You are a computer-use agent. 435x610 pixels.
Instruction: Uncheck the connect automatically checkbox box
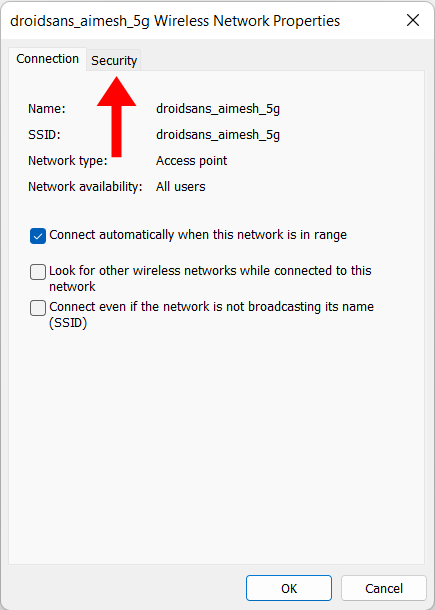coord(38,236)
